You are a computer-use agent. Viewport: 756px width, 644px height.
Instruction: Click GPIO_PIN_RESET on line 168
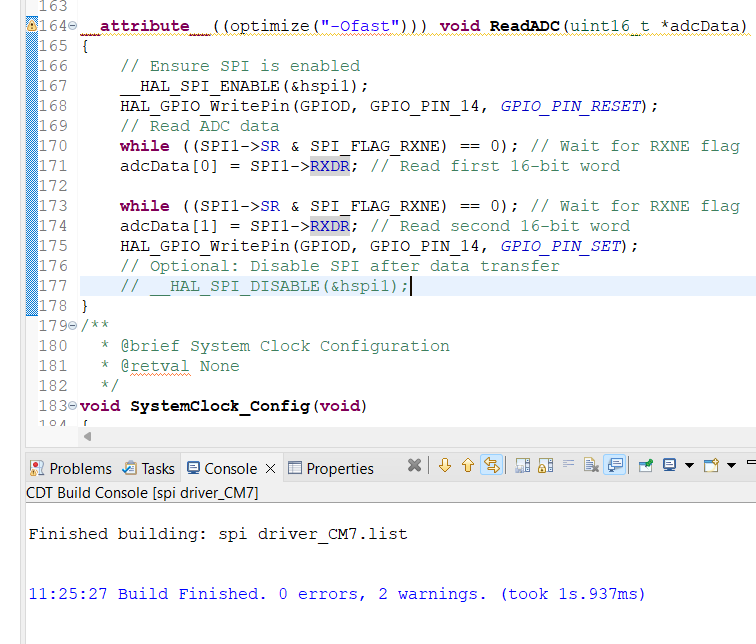tap(571, 106)
